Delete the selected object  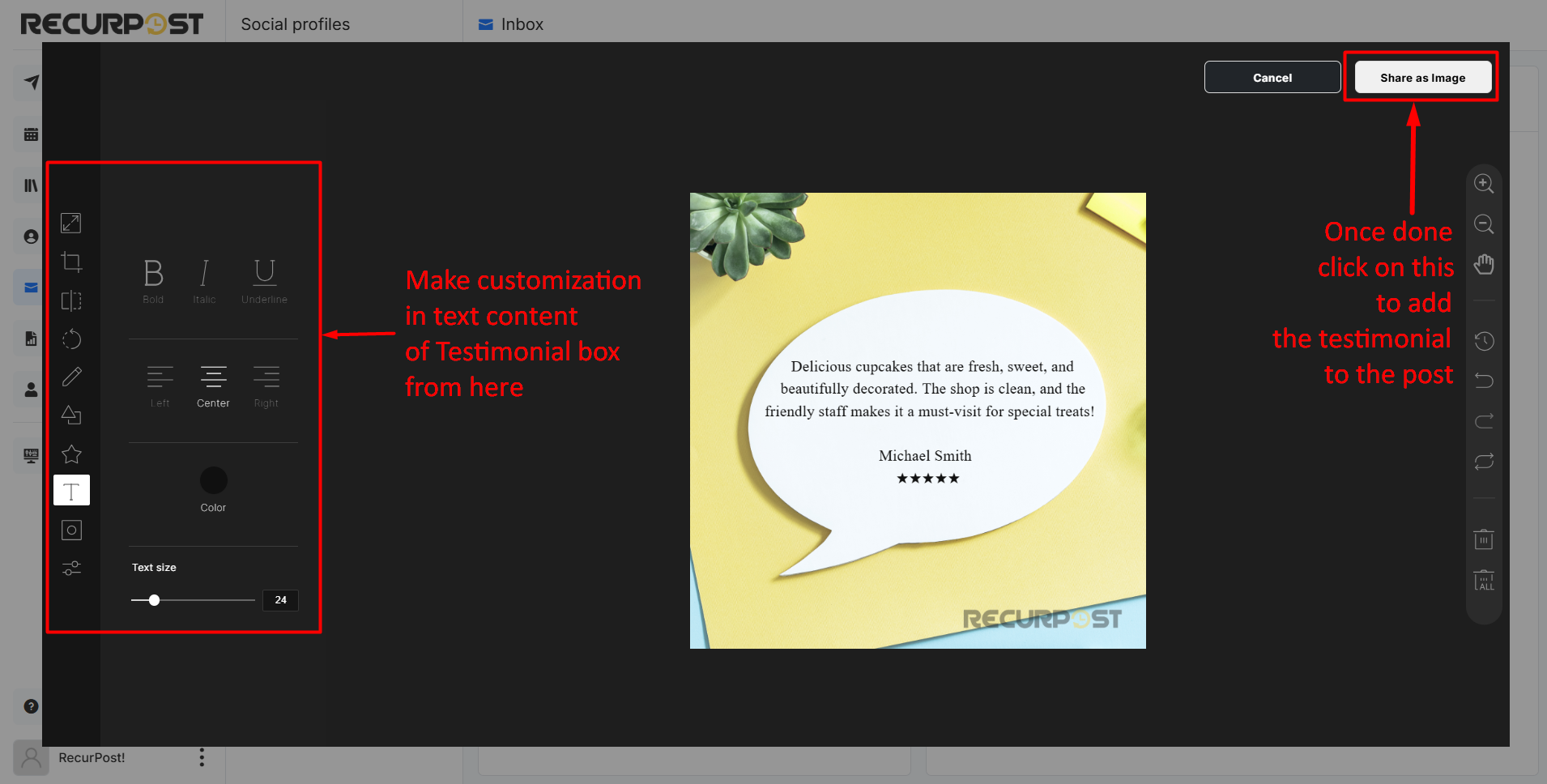point(1484,539)
